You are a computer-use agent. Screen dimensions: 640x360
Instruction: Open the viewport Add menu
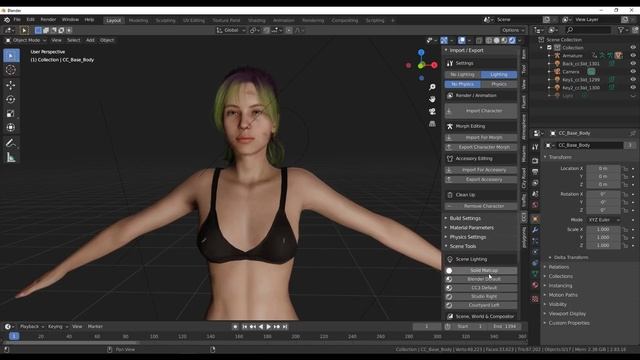tap(90, 40)
